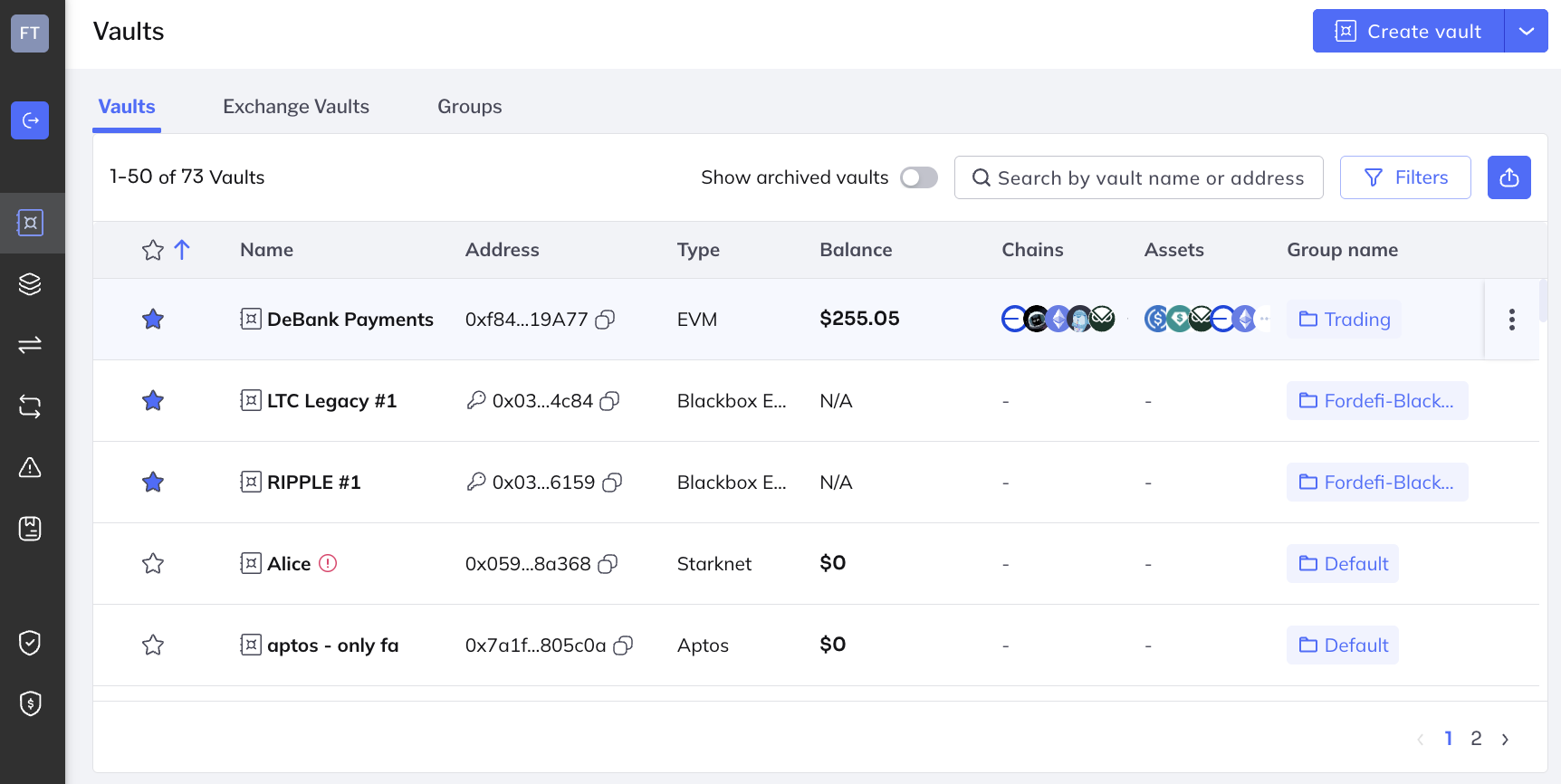Open the Assets layers sidebar icon
This screenshot has width=1561, height=784.
30,284
